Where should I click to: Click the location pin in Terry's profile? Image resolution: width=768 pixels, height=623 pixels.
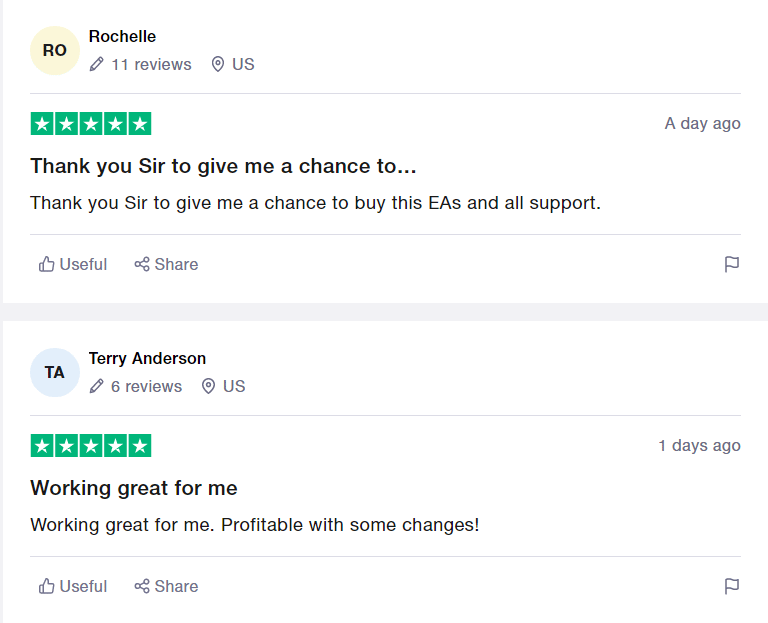(209, 387)
